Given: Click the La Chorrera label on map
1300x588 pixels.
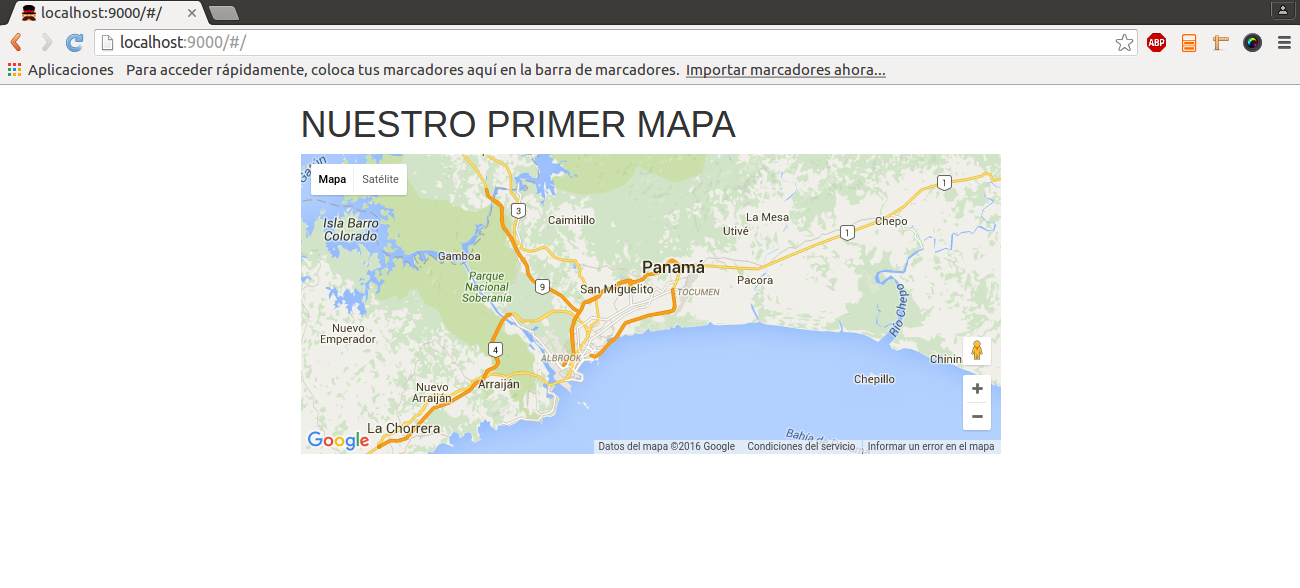Looking at the screenshot, I should point(403,428).
